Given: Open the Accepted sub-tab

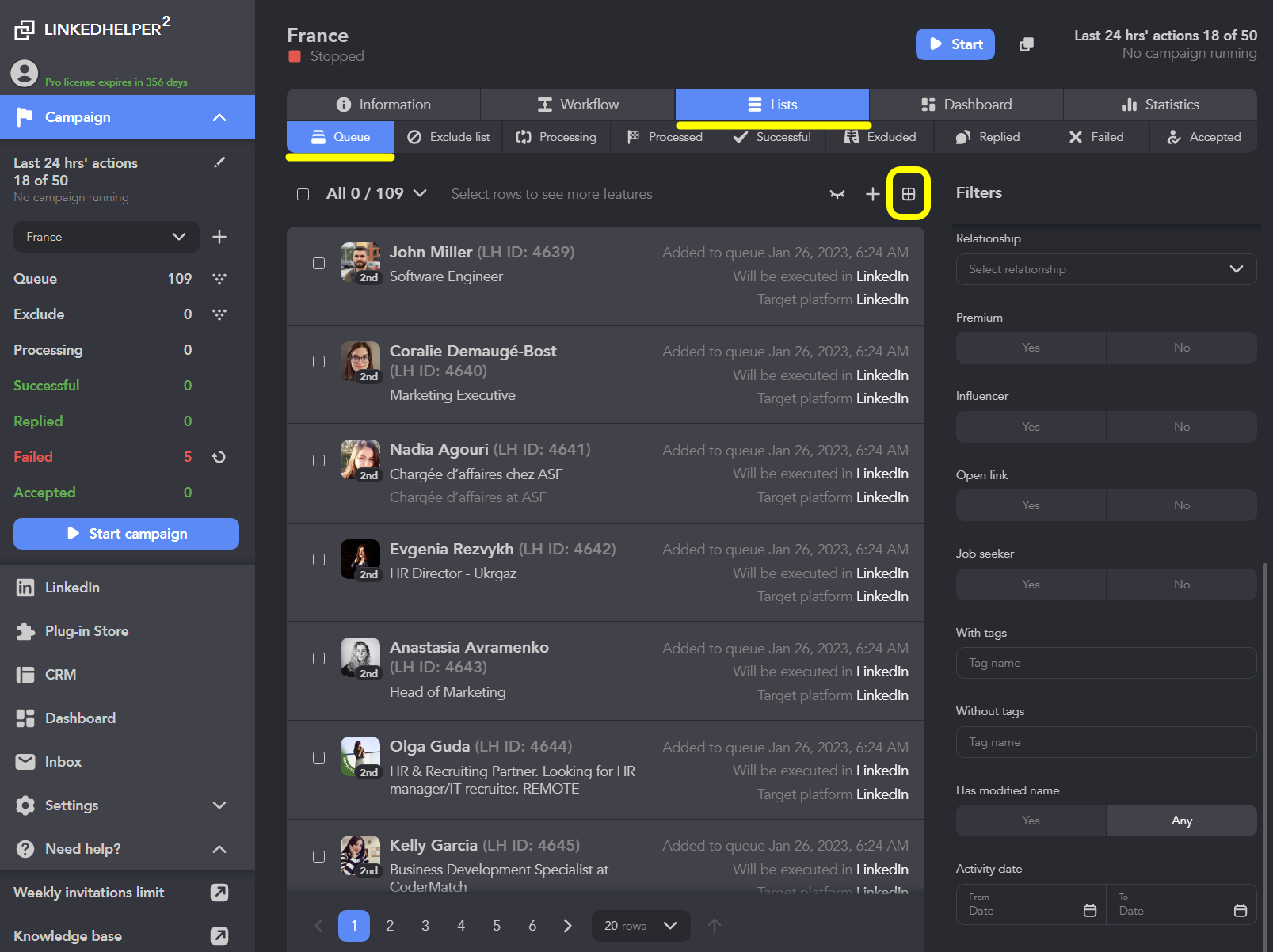Looking at the screenshot, I should pyautogui.click(x=1203, y=137).
